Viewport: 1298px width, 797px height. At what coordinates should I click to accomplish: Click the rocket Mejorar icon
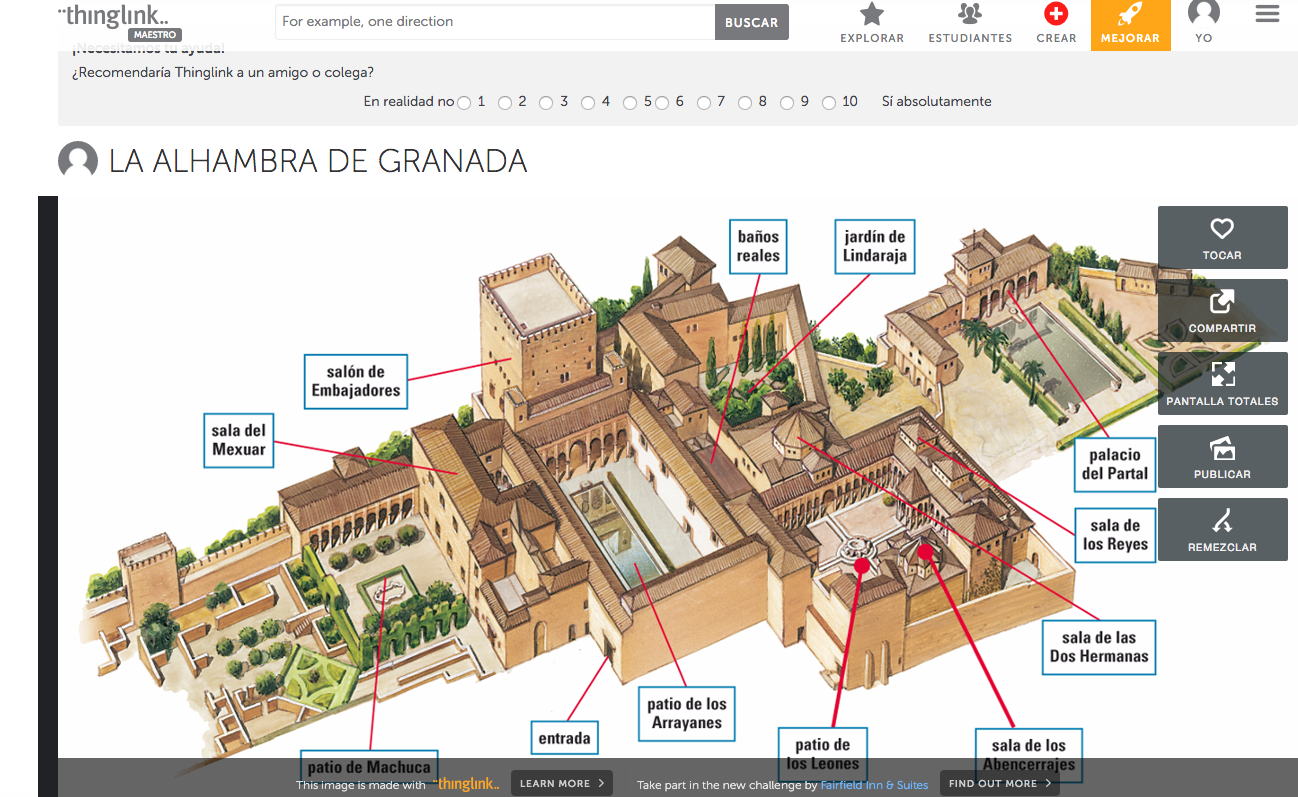[1130, 14]
